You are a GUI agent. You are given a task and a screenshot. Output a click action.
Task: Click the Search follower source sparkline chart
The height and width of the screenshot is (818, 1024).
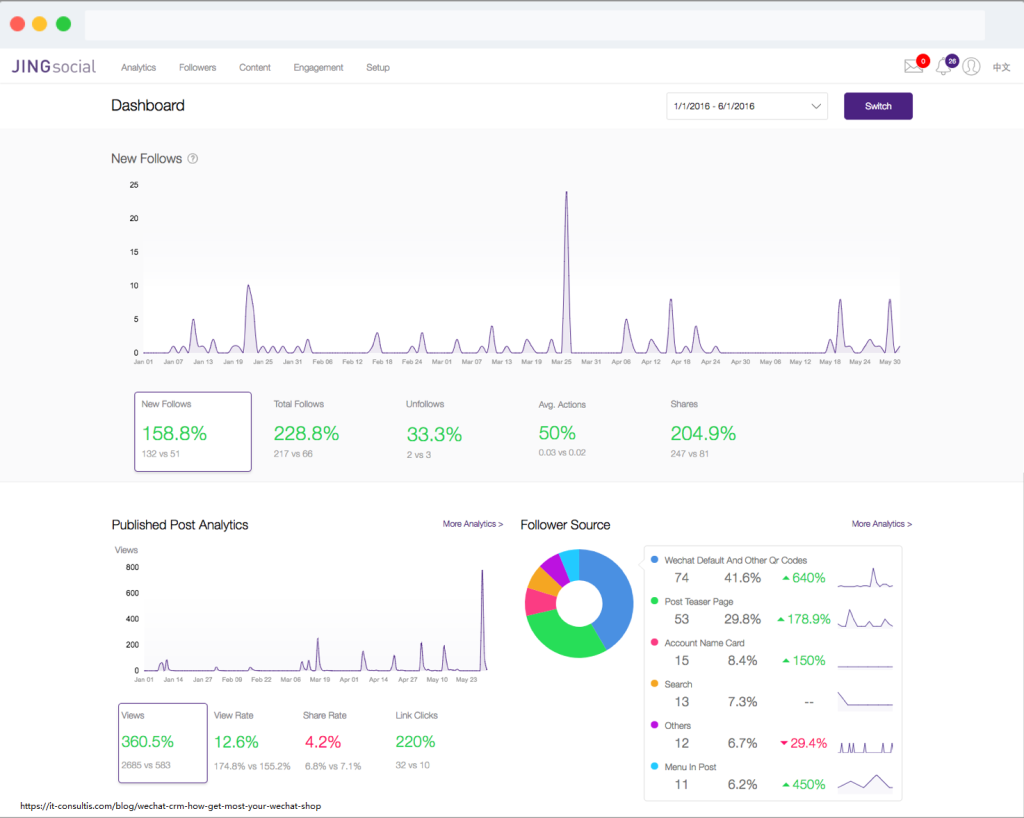pyautogui.click(x=866, y=701)
